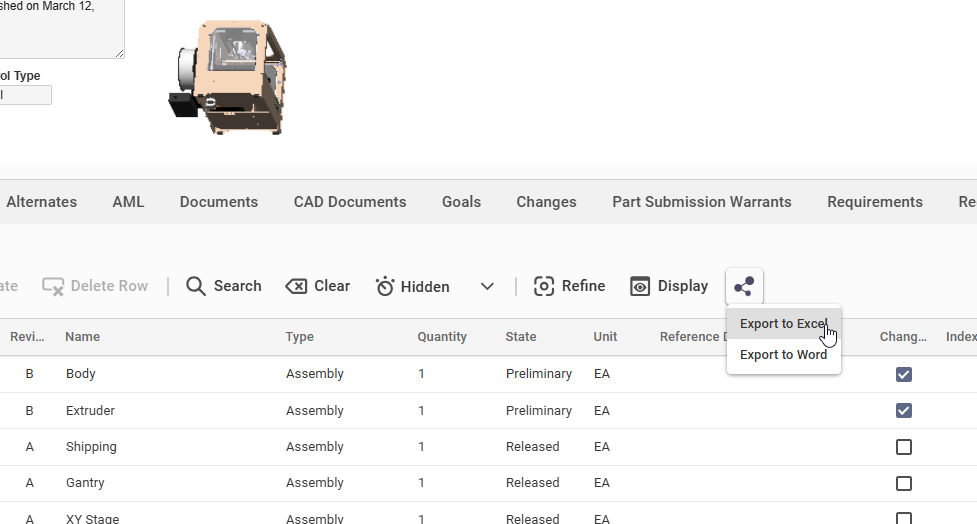
Task: Check the Gantry row change checkbox
Action: pyautogui.click(x=904, y=483)
